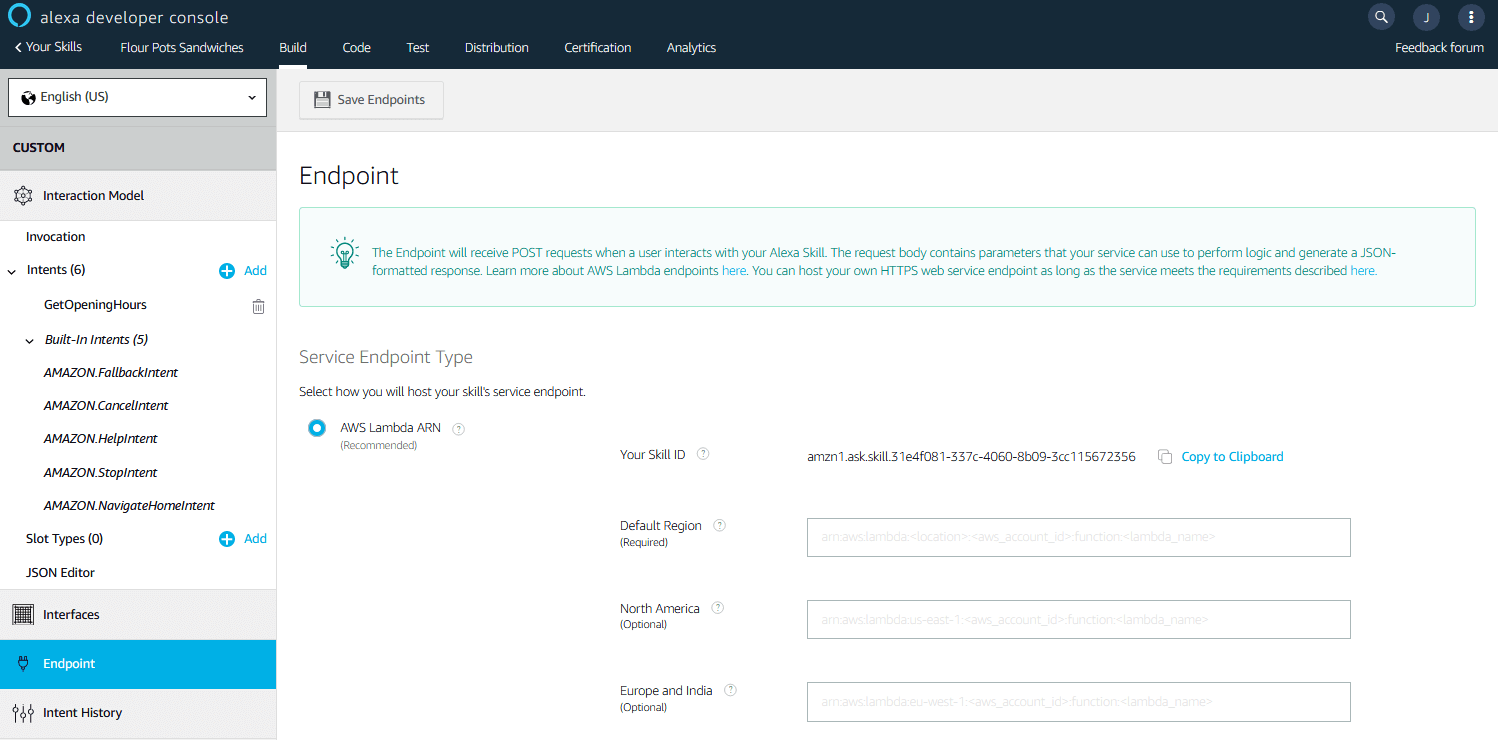
Task: Switch to the Analytics tab
Action: point(692,47)
